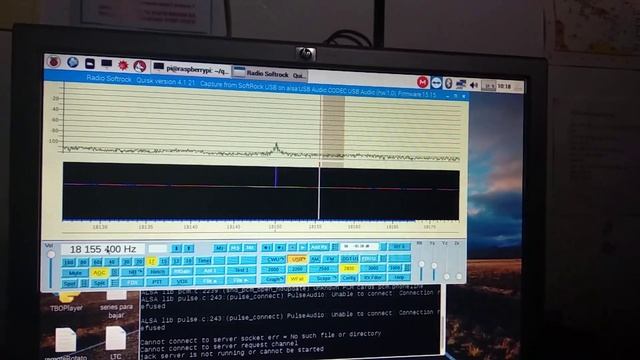Switch to the Scope screen
The image size is (640, 360).
323,278
